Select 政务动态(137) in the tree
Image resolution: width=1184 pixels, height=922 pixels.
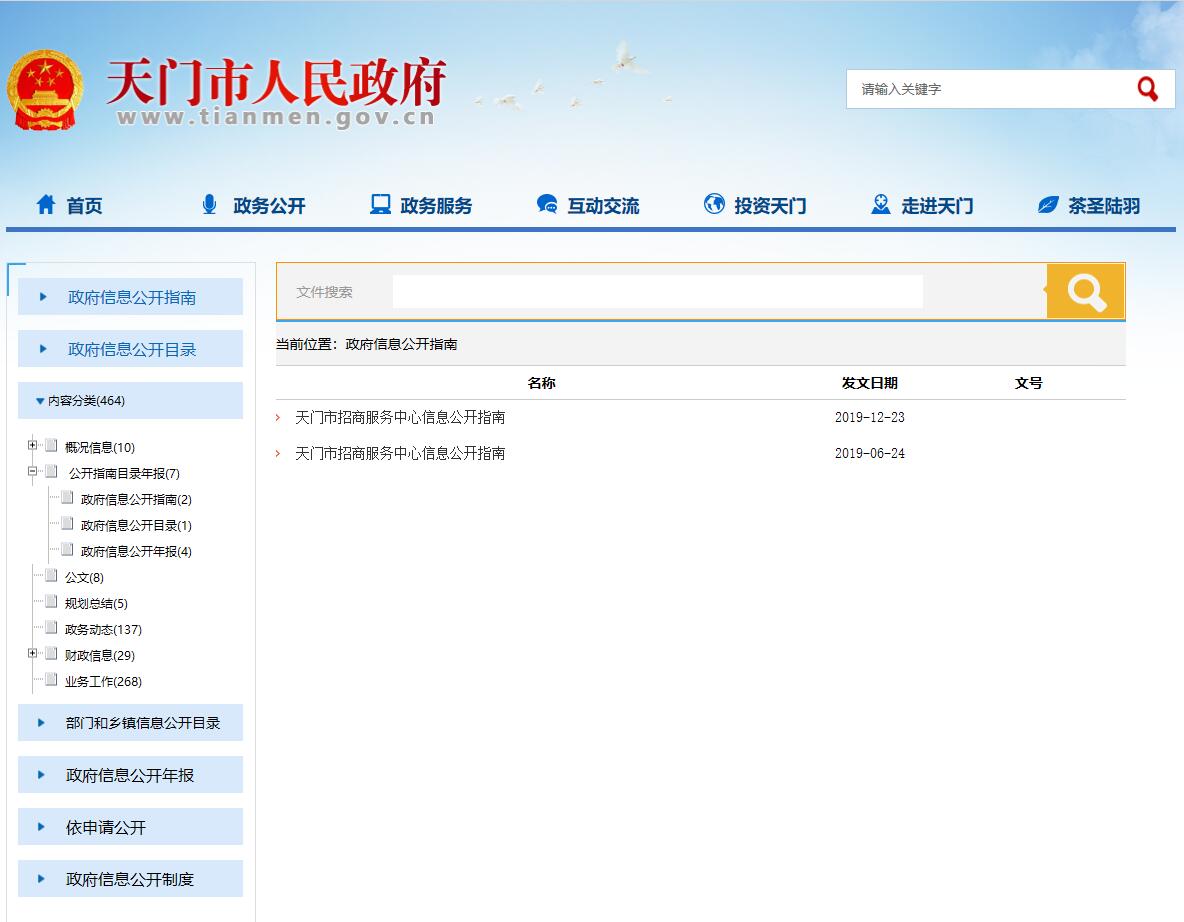(103, 629)
